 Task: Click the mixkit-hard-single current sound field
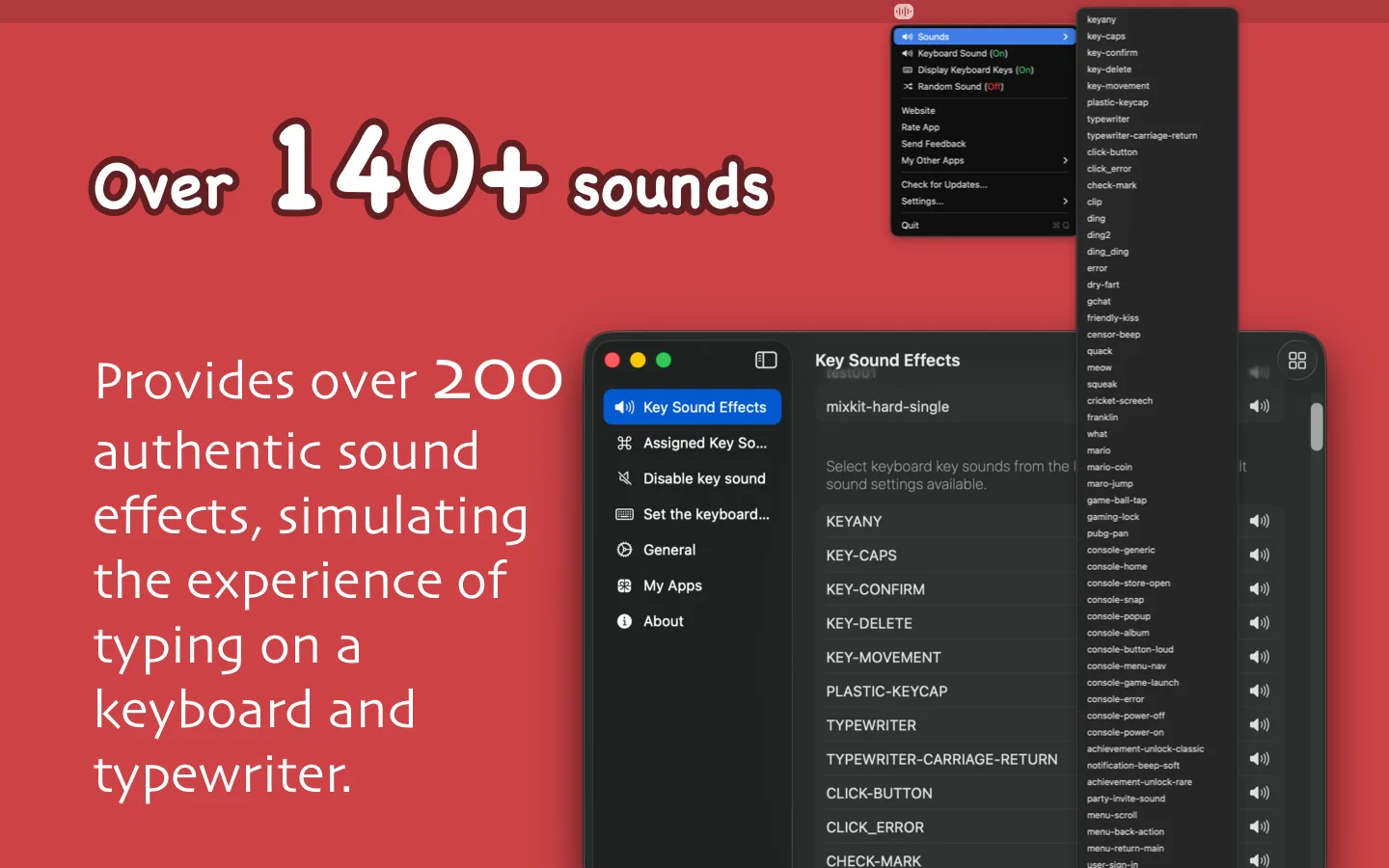1049,406
